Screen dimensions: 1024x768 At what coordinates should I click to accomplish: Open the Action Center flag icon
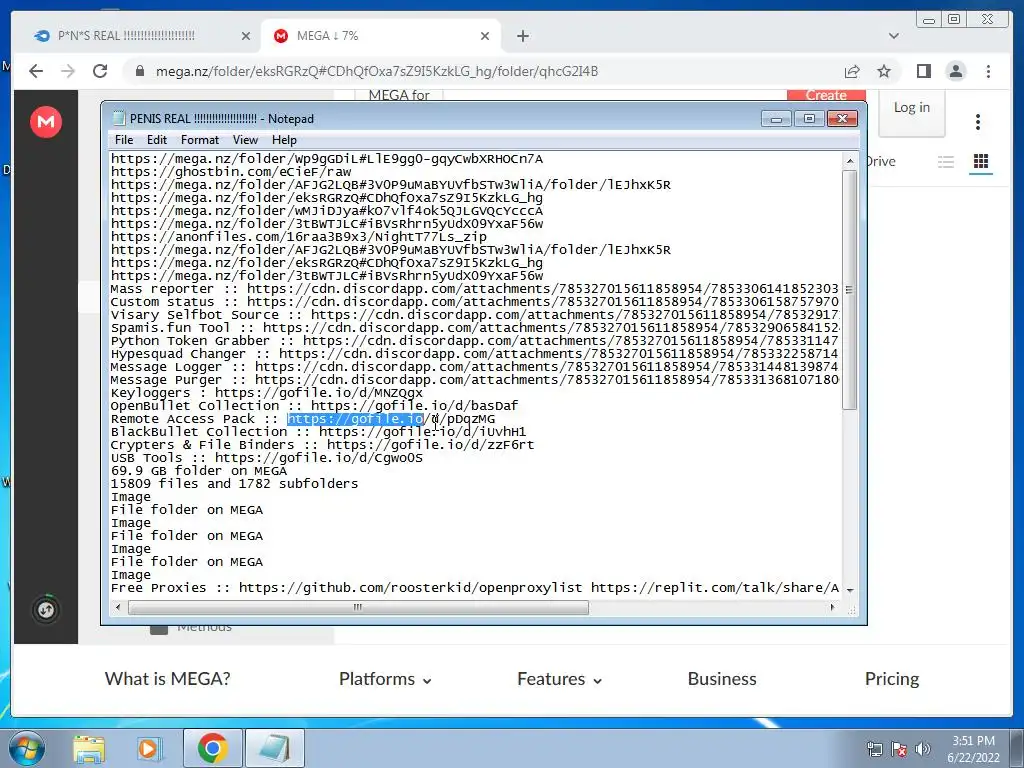(899, 749)
